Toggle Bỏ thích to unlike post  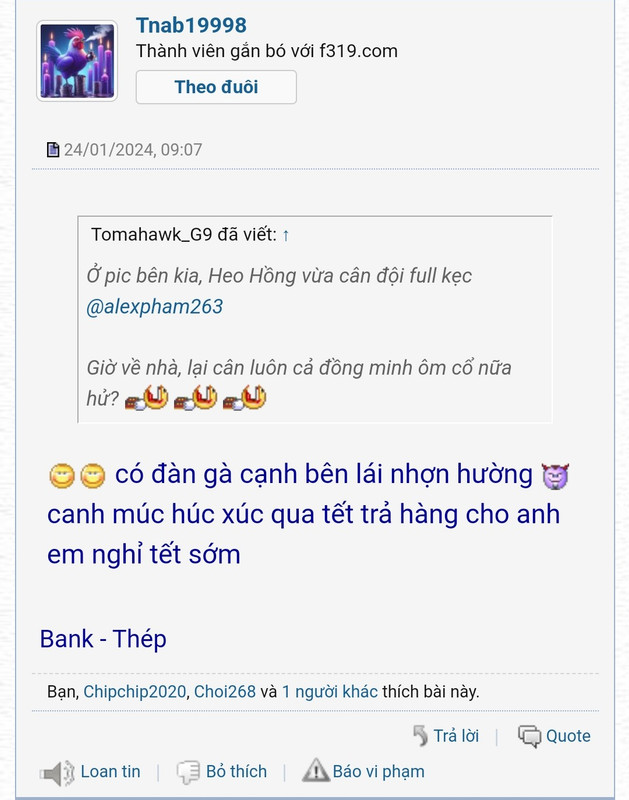click(x=222, y=772)
